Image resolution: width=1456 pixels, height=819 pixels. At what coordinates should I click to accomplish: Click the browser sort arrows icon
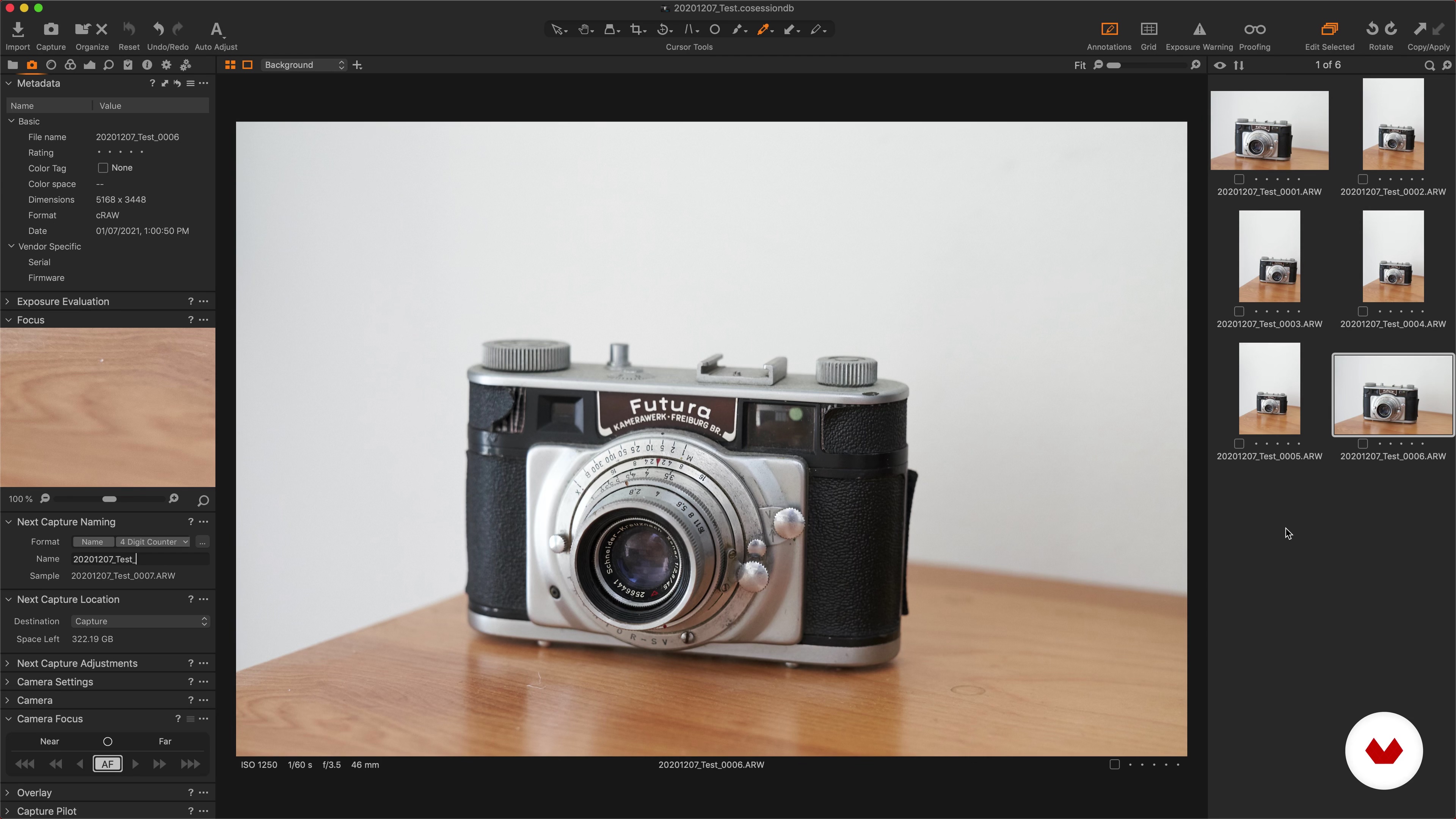click(1238, 66)
